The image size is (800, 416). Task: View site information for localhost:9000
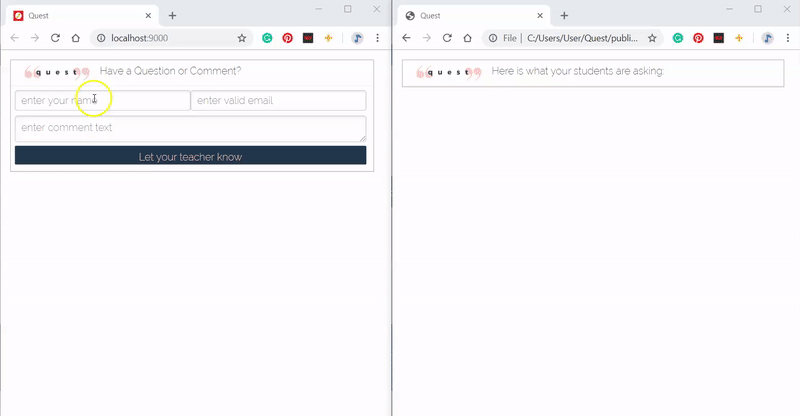[x=101, y=38]
